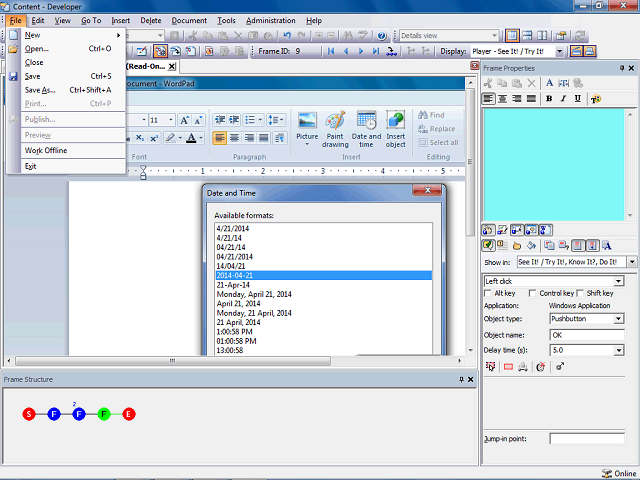Click Paint drawing in WordPad ribbon
Screen dimensions: 640x480
click(x=335, y=130)
